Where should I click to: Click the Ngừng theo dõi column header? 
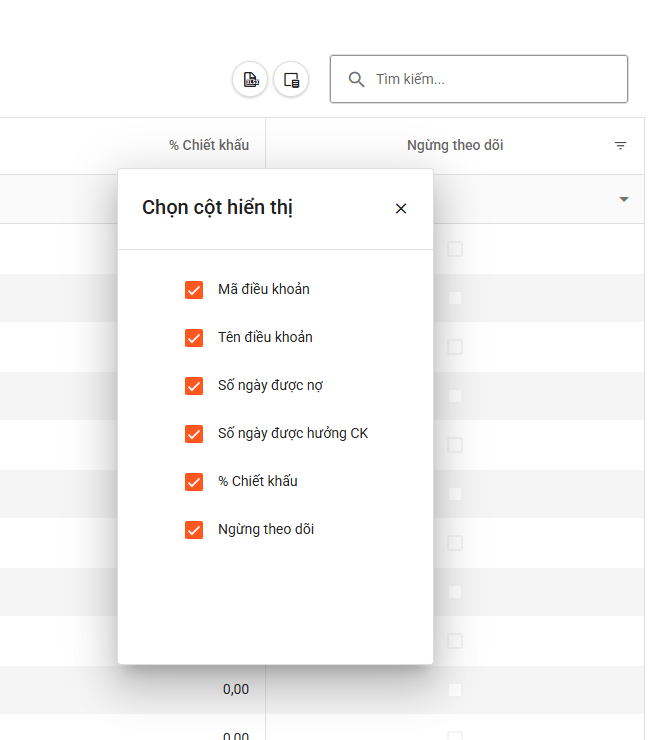pos(455,145)
